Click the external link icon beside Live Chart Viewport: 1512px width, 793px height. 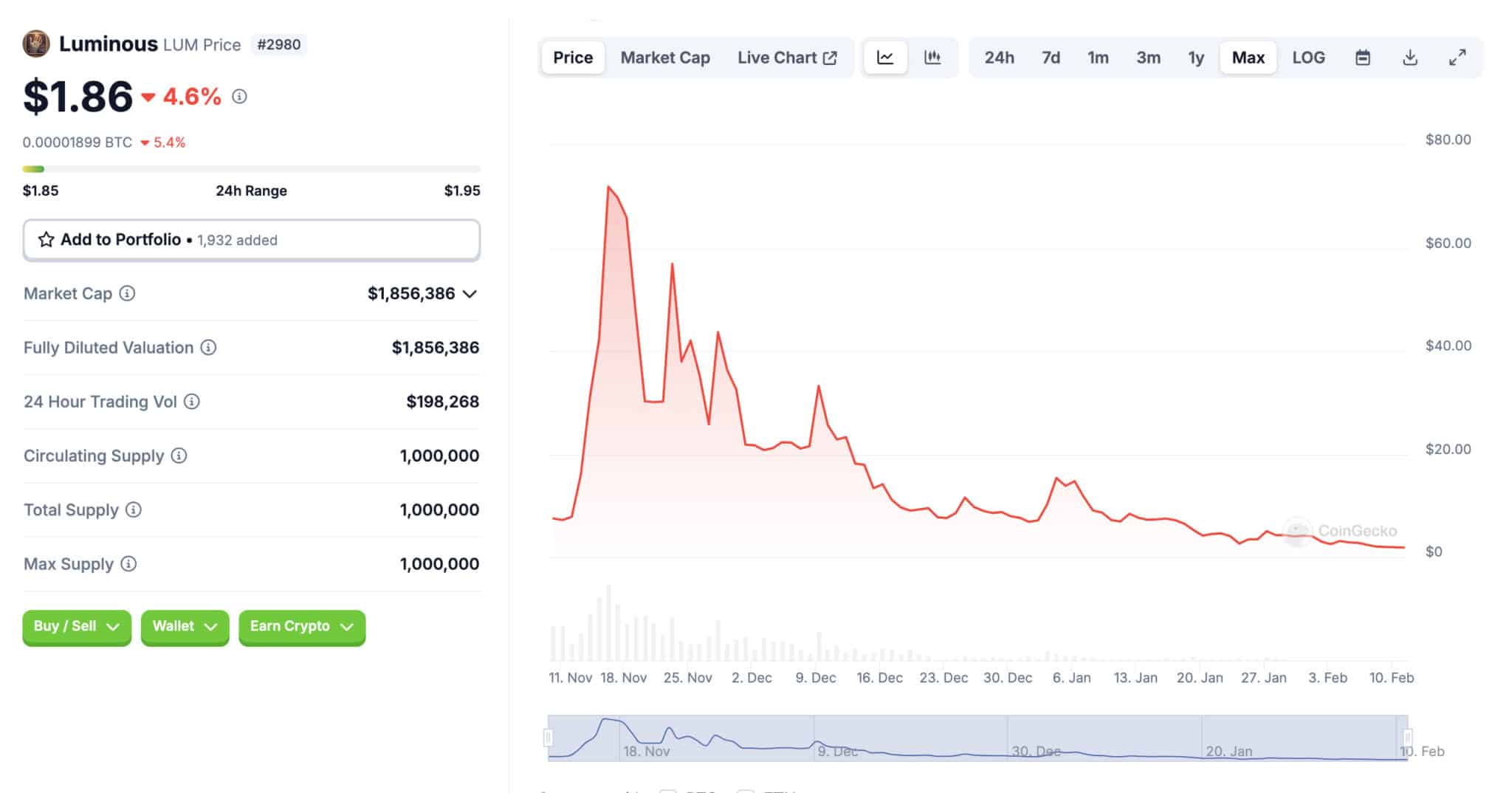tap(830, 58)
